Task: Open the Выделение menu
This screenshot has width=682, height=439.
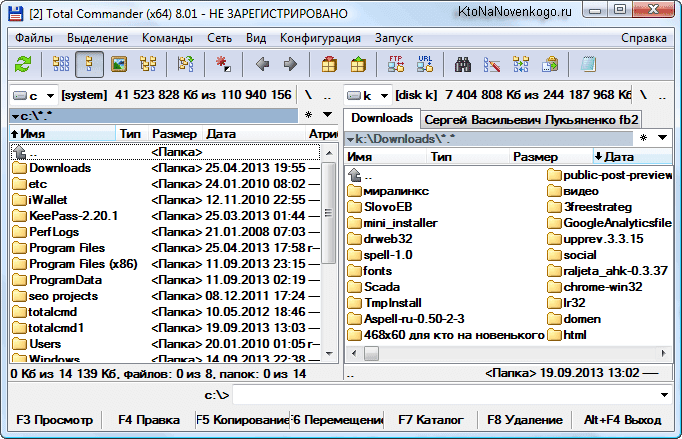Action: click(x=97, y=38)
